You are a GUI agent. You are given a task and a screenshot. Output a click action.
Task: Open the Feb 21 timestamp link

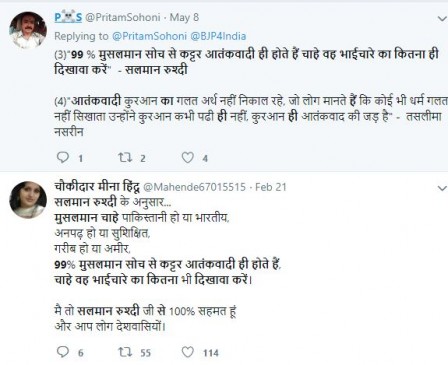[271, 187]
